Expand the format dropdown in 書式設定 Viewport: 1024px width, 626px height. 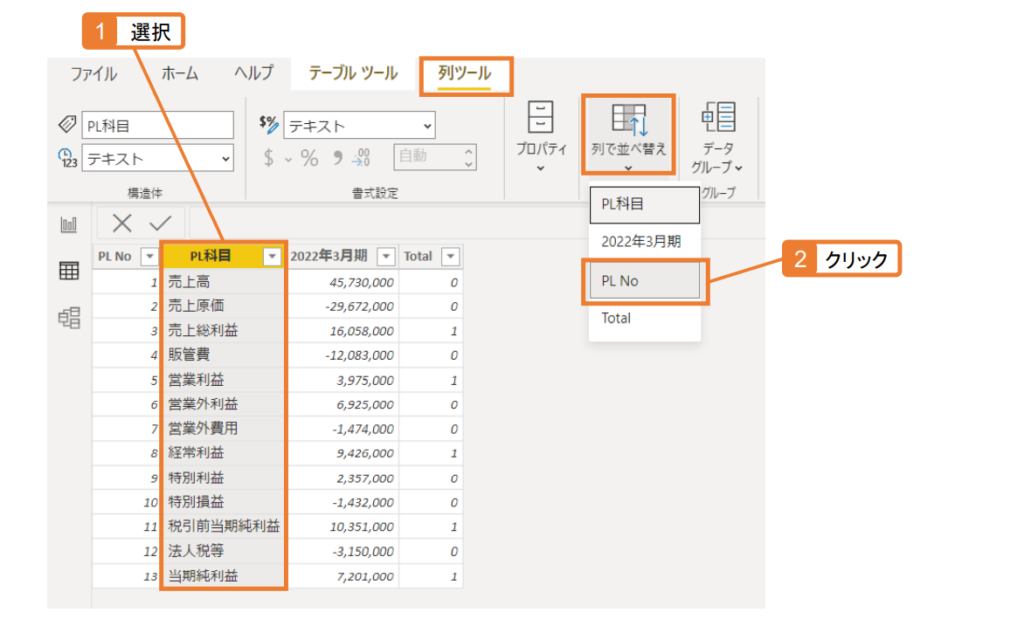point(425,125)
